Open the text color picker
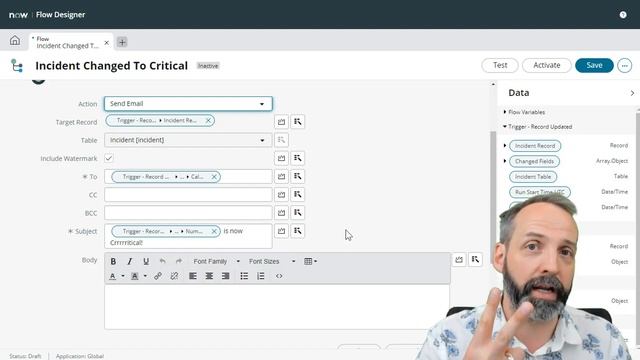The height and width of the screenshot is (360, 640). (116, 276)
